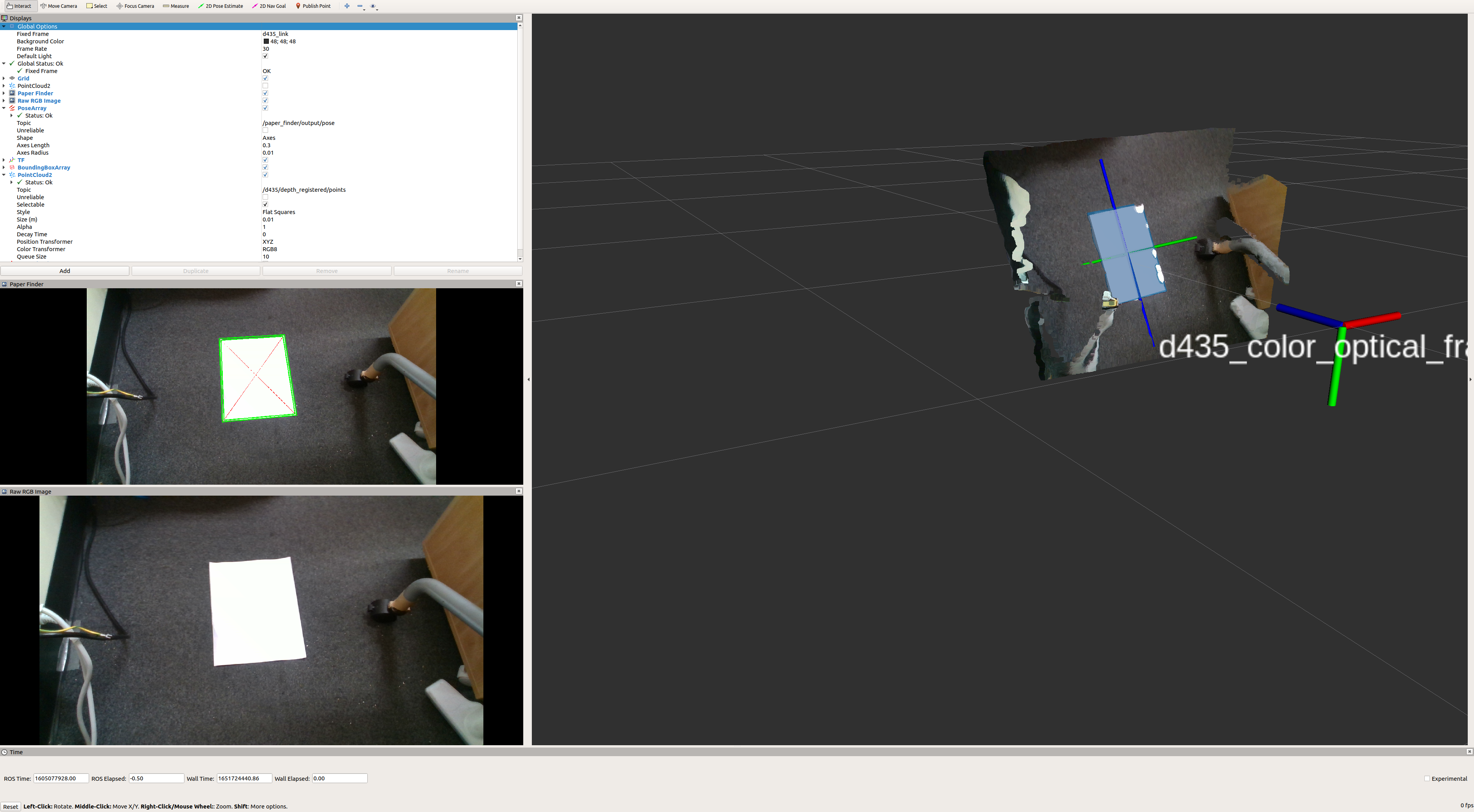Click the Wall Time field

pyautogui.click(x=244, y=778)
